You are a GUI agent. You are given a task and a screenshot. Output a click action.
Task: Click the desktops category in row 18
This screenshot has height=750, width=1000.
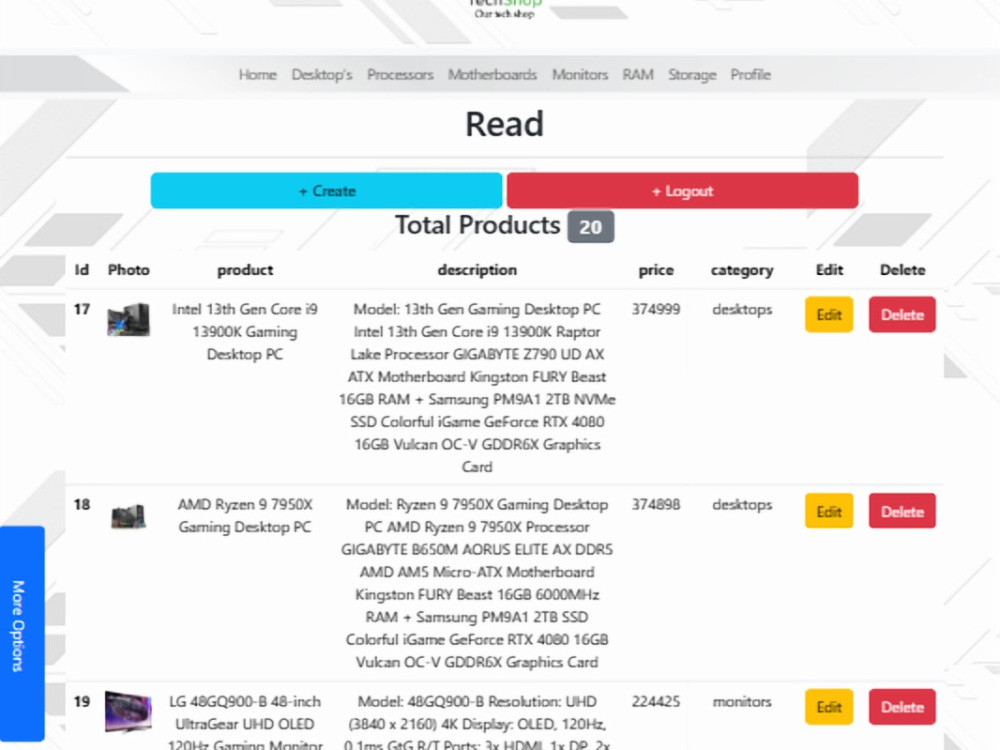(x=742, y=505)
